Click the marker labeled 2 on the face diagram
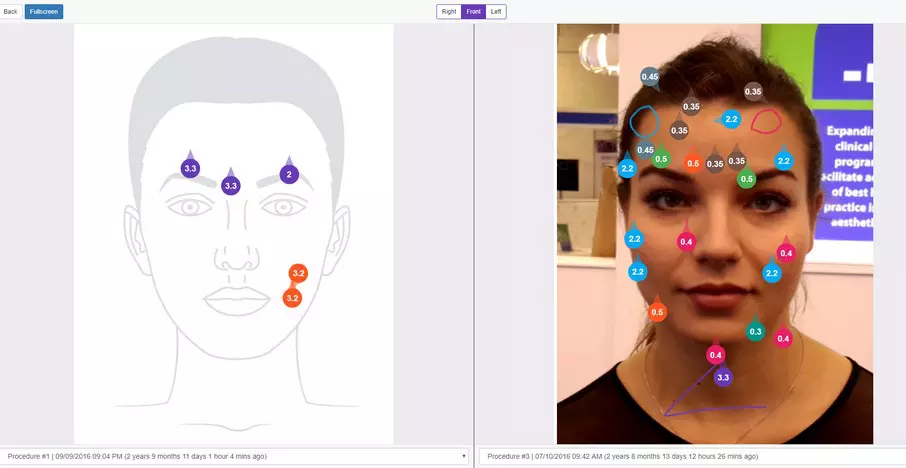This screenshot has width=906, height=468. pos(289,174)
